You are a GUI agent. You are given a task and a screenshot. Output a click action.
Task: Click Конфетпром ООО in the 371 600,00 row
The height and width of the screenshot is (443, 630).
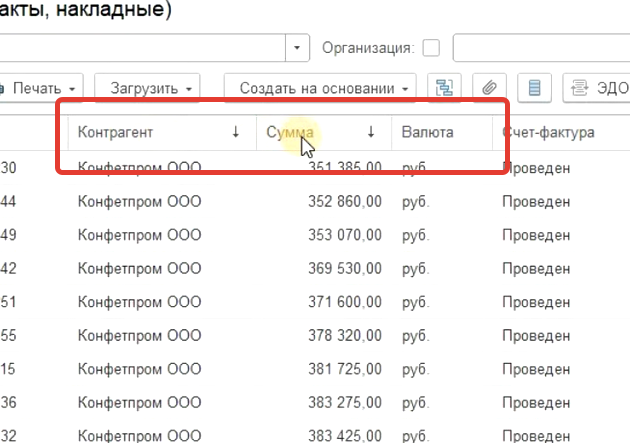click(x=139, y=302)
